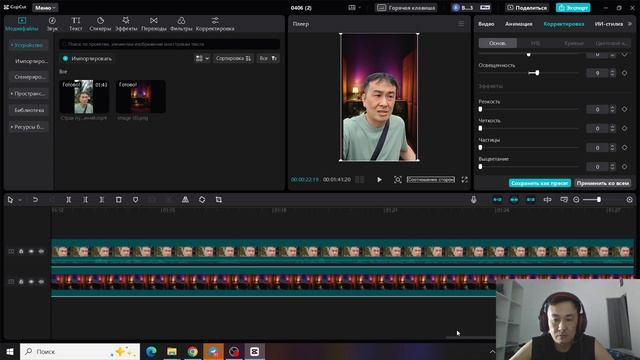Click the Mirror flip icon in timeline toolbar
640x360 pixels.
(185, 200)
